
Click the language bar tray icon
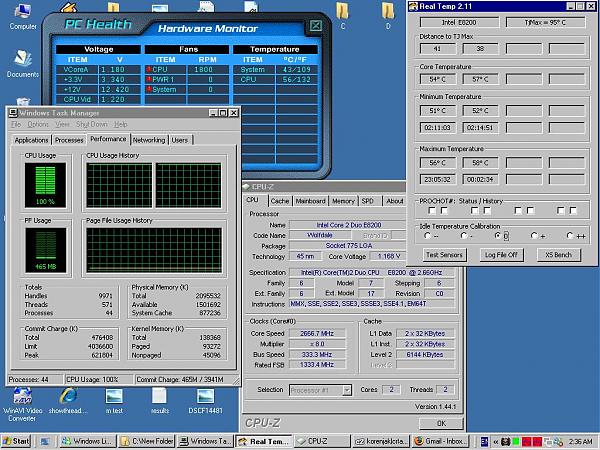pyautogui.click(x=484, y=442)
